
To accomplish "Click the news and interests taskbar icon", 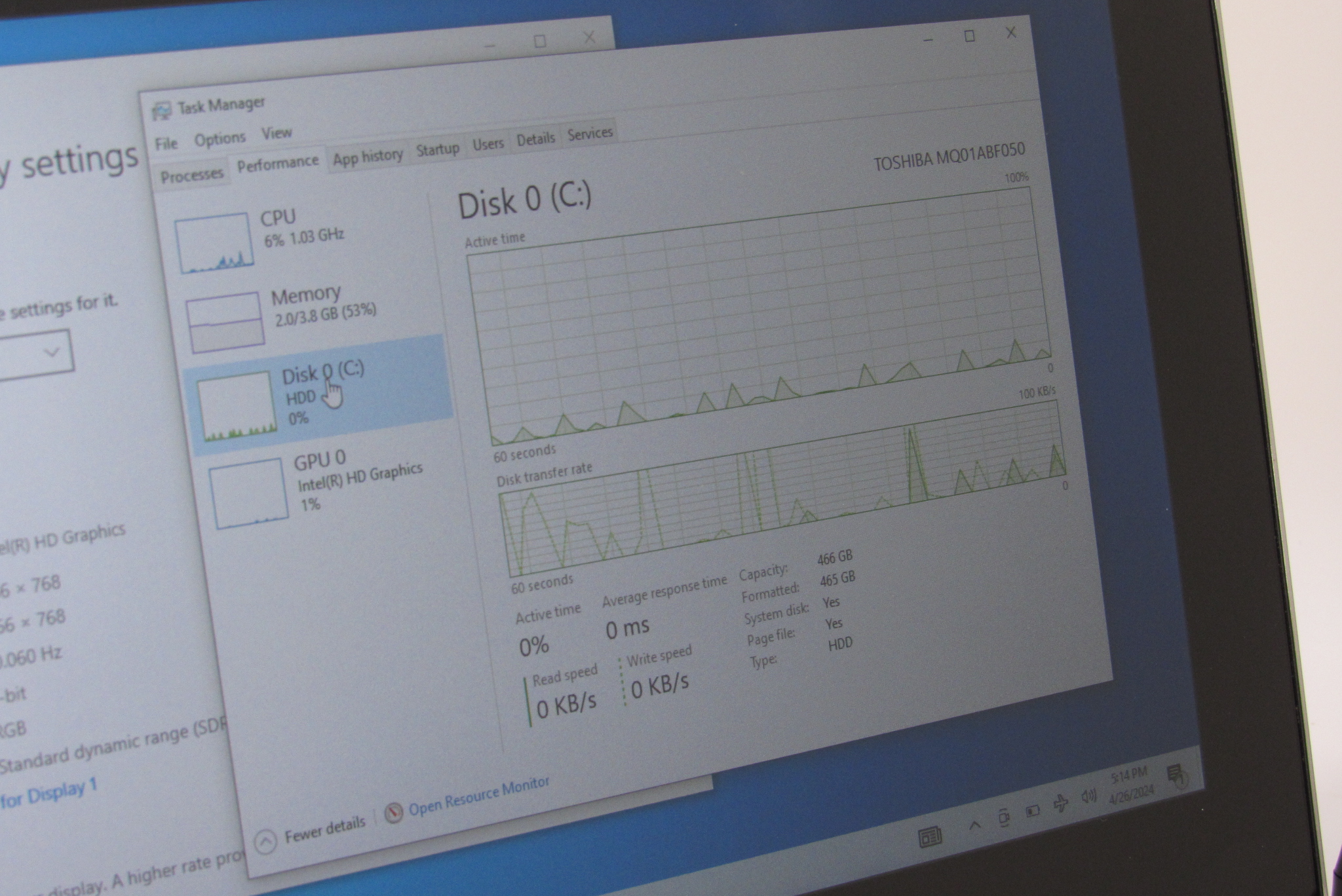I will click(930, 836).
